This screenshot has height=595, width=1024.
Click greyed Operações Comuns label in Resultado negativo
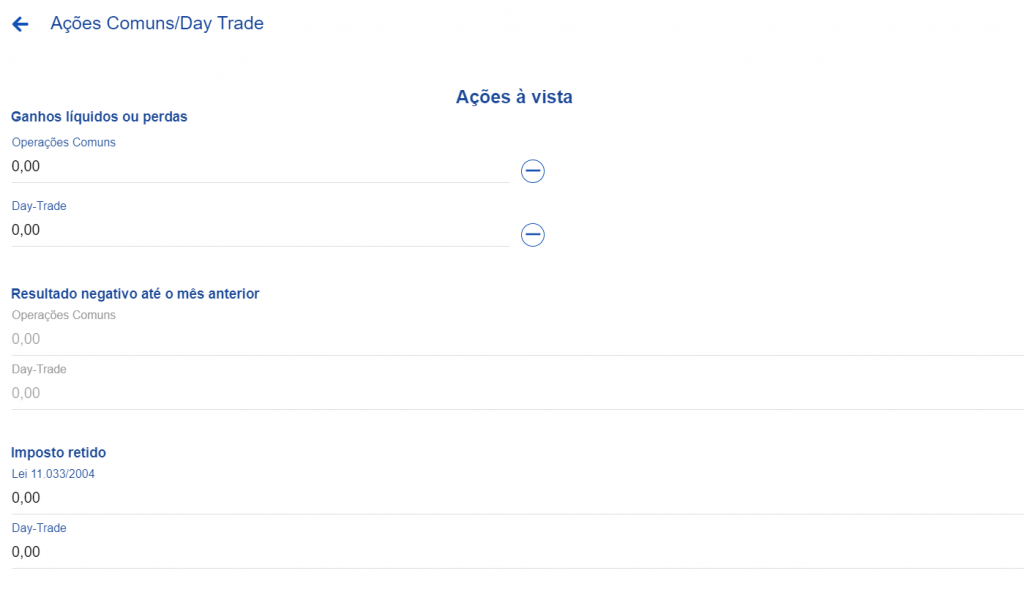point(63,315)
